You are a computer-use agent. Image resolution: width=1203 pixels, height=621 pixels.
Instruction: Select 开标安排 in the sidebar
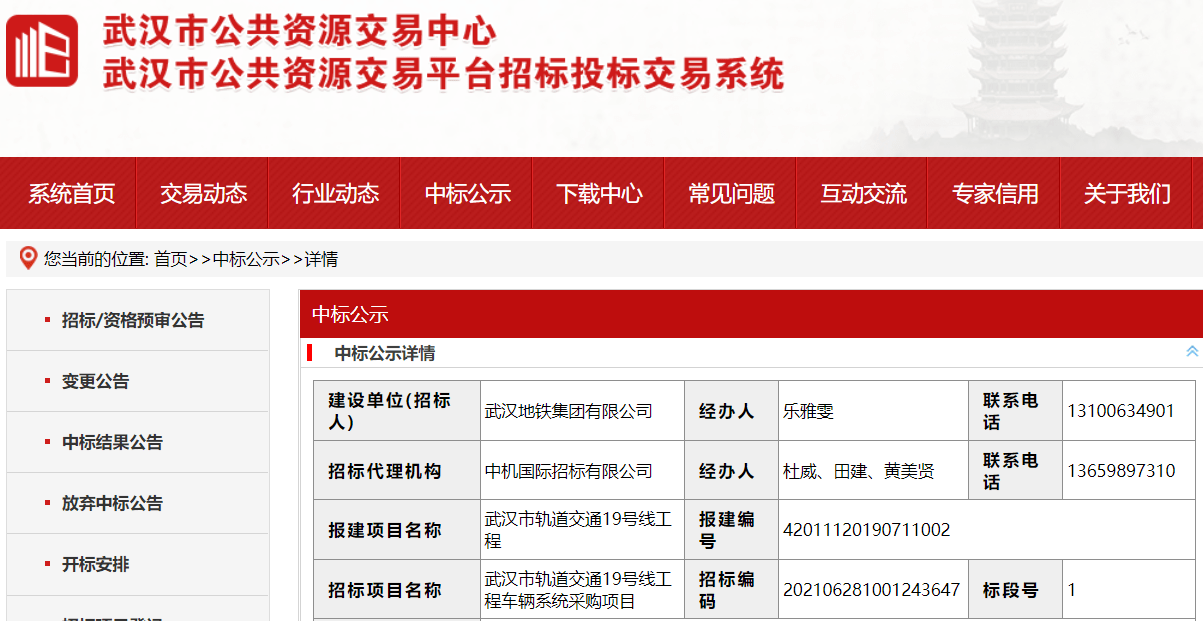click(x=138, y=564)
